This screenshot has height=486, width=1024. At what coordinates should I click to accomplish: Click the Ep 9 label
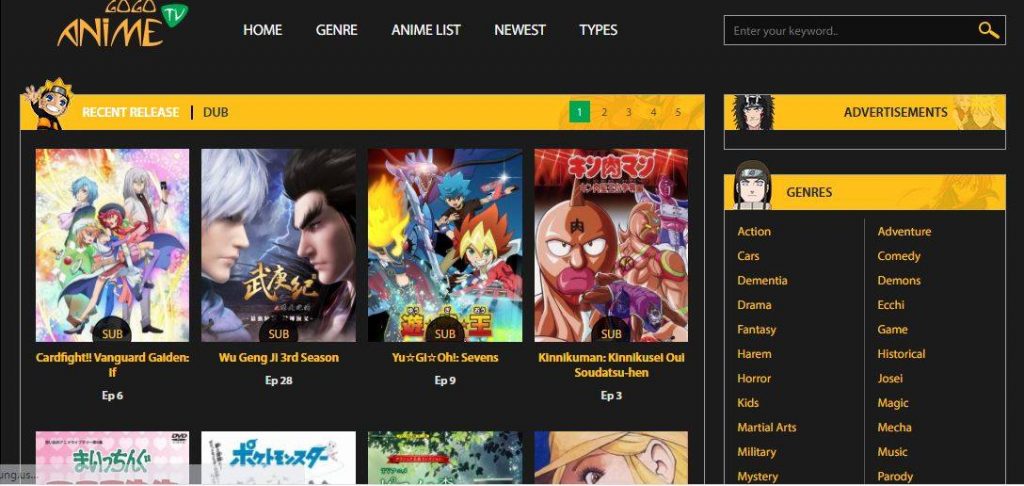(x=445, y=380)
